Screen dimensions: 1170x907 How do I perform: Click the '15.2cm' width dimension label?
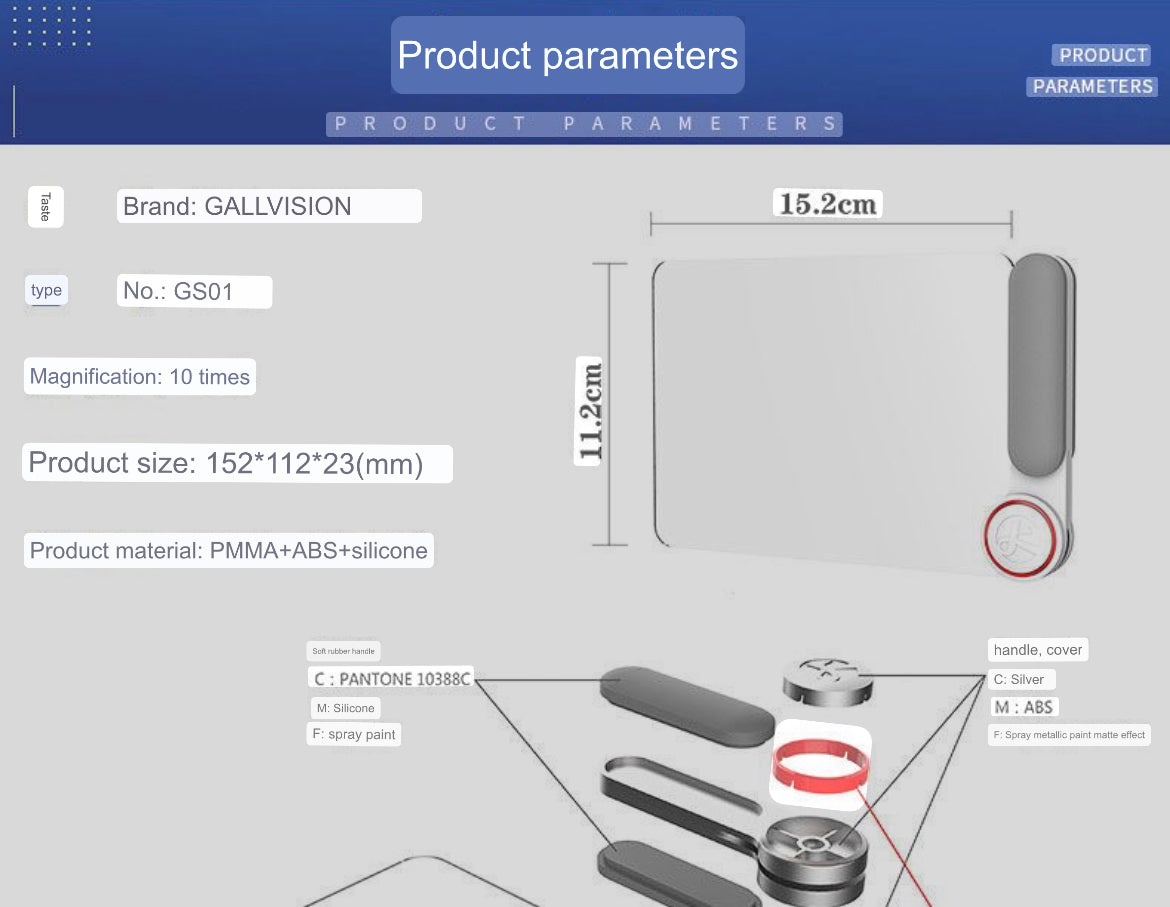[x=827, y=204]
